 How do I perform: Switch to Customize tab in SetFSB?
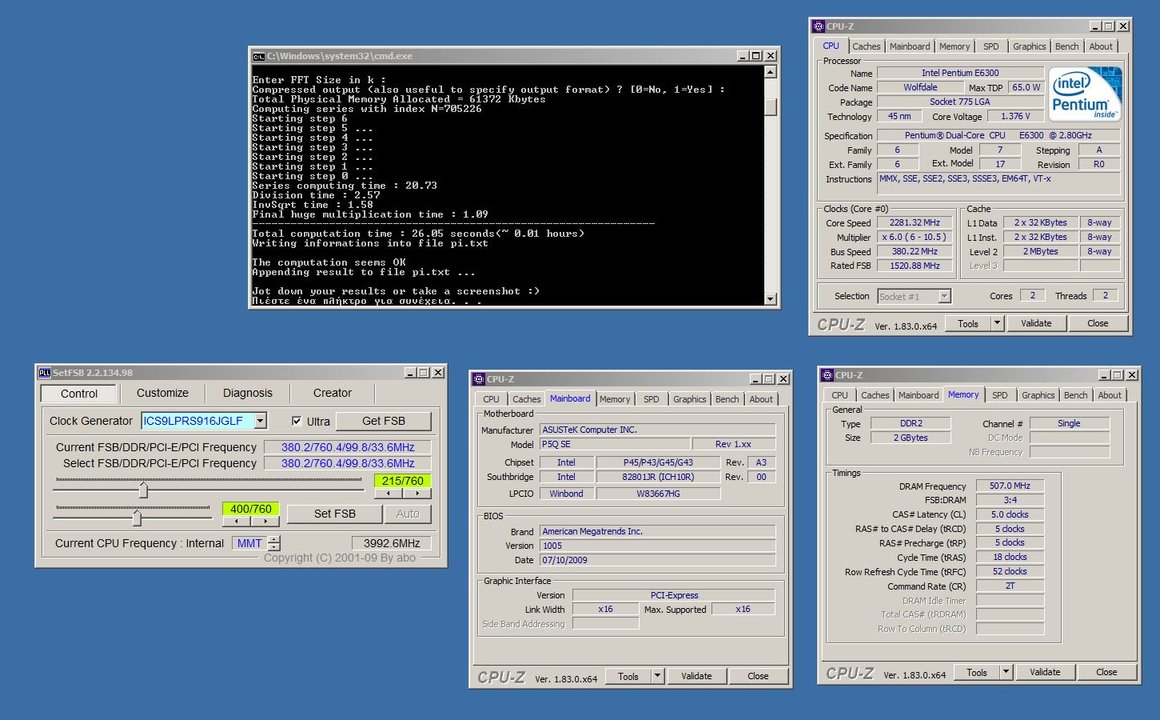162,393
